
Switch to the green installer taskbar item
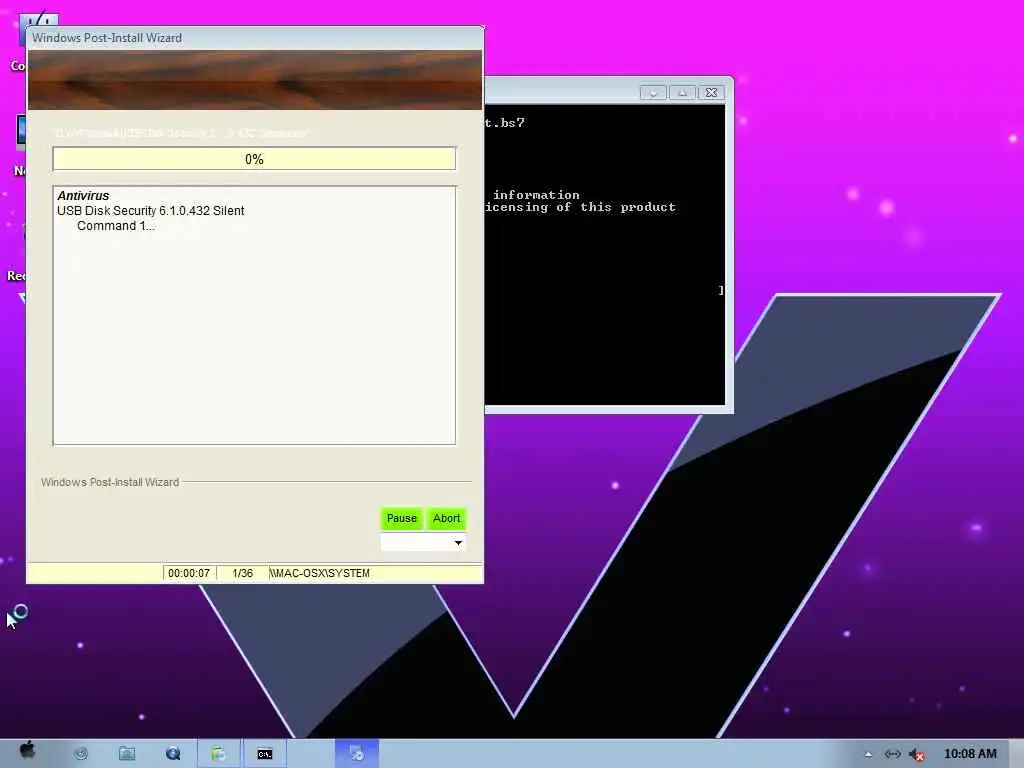[219, 754]
